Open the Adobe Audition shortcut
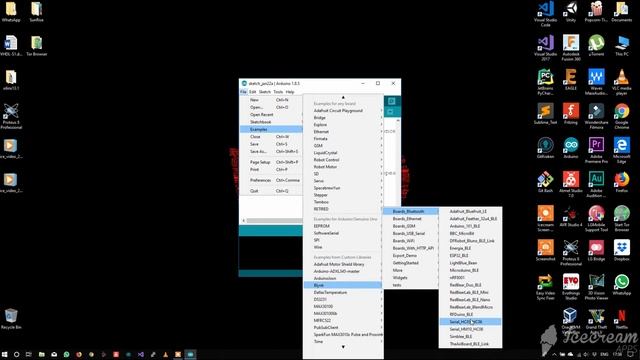Image resolution: width=640 pixels, height=360 pixels. (x=596, y=185)
